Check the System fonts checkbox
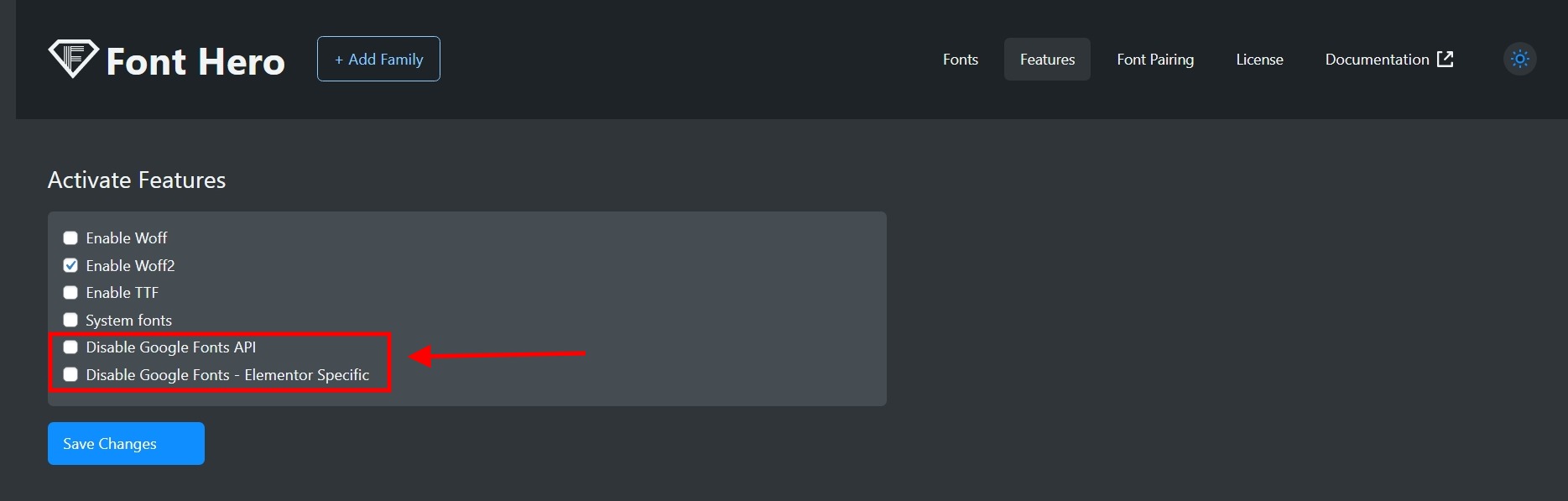 pos(70,321)
